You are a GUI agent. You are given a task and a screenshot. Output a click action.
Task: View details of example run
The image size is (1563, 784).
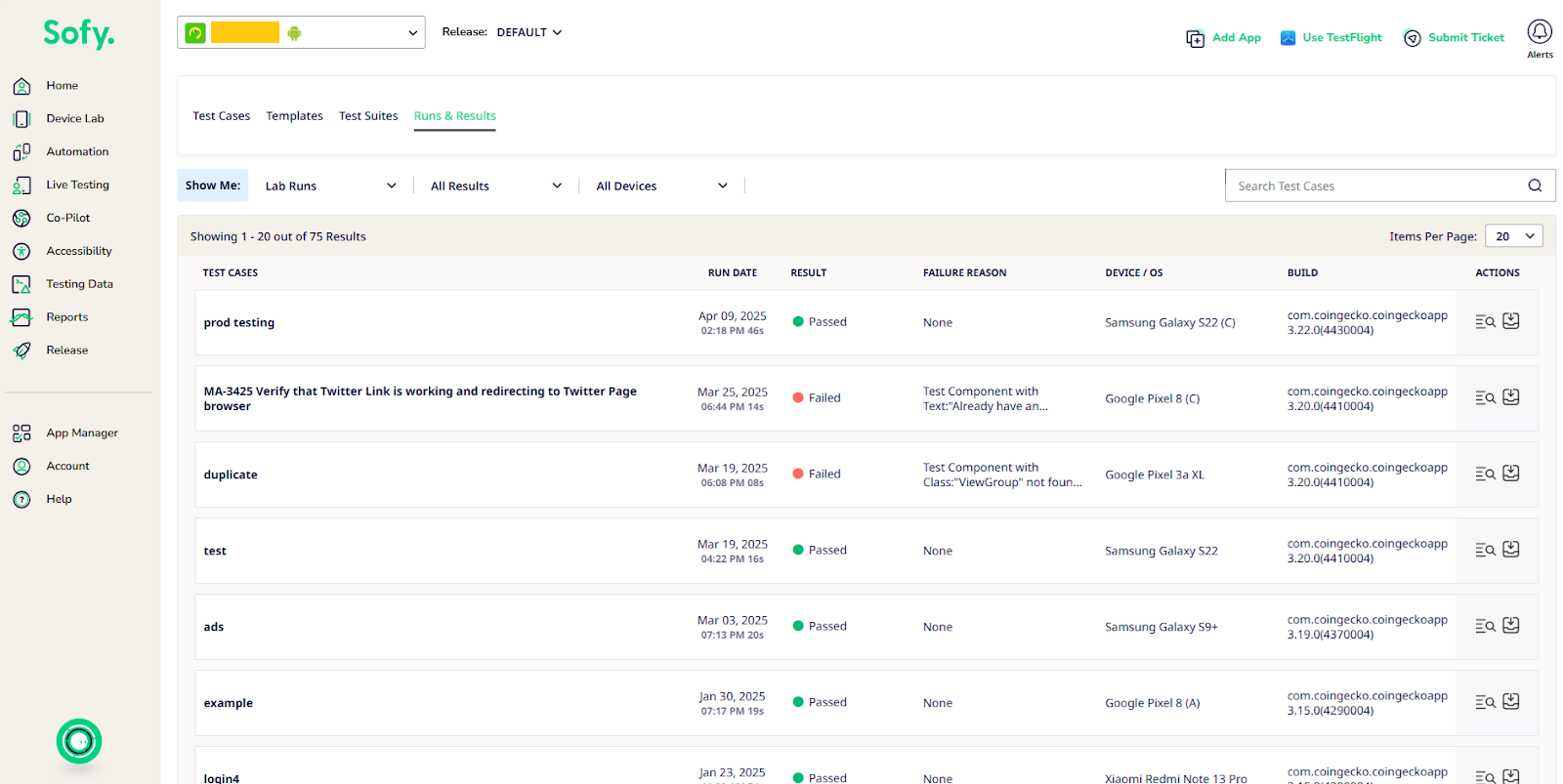[x=1485, y=703]
